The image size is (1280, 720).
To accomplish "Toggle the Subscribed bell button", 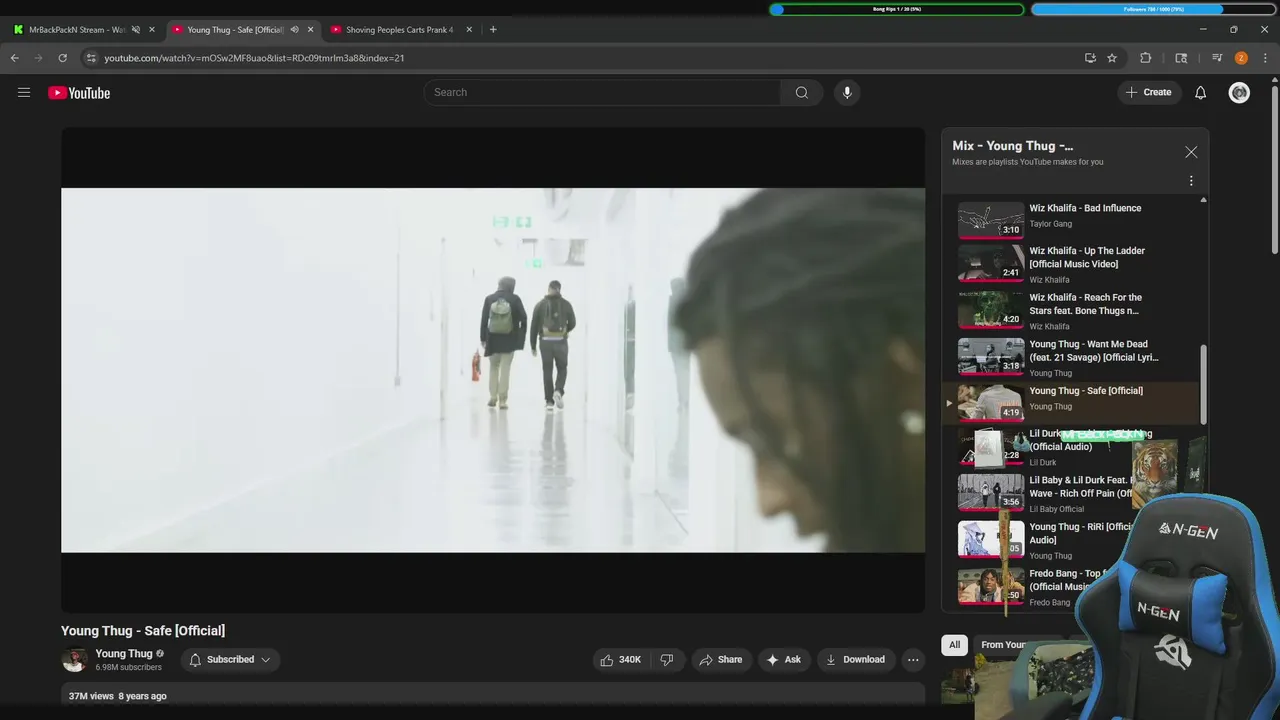I will pyautogui.click(x=230, y=659).
